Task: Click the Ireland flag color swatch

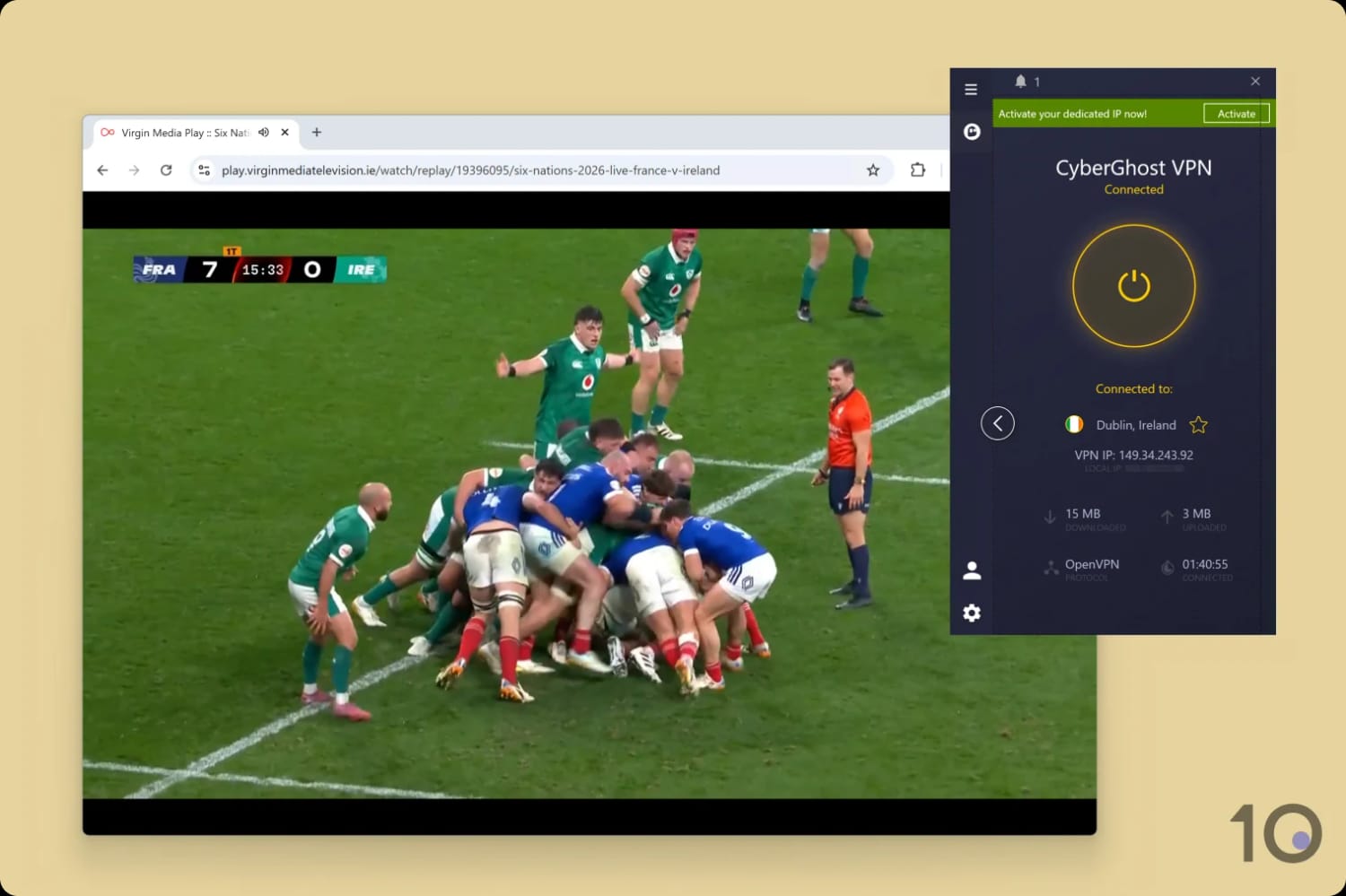Action: [x=1074, y=424]
